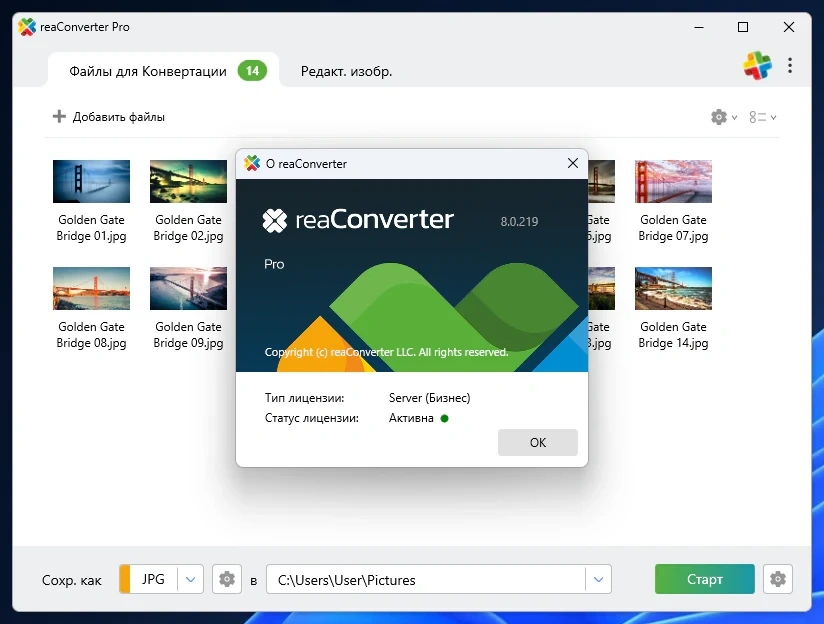Click the Golden Gate Bridge 14.jpg file name
824x624 pixels.
tap(673, 334)
